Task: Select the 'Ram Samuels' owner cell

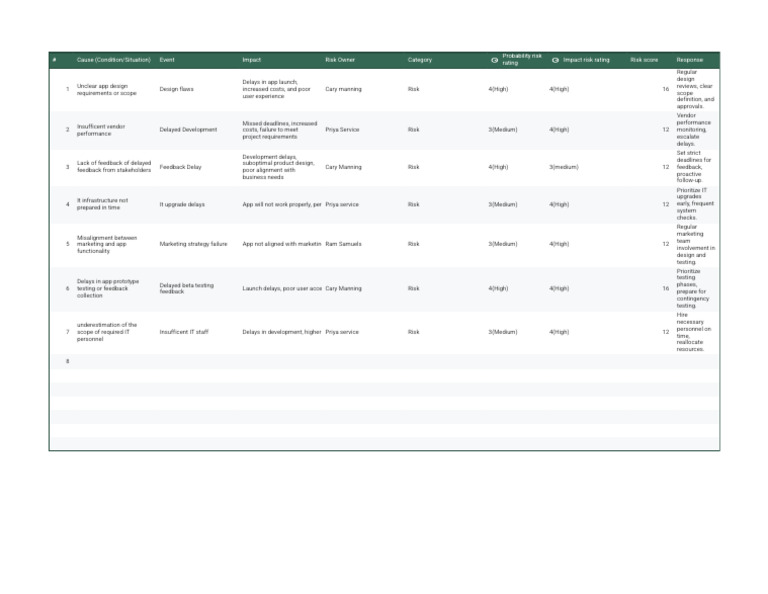Action: tap(343, 244)
